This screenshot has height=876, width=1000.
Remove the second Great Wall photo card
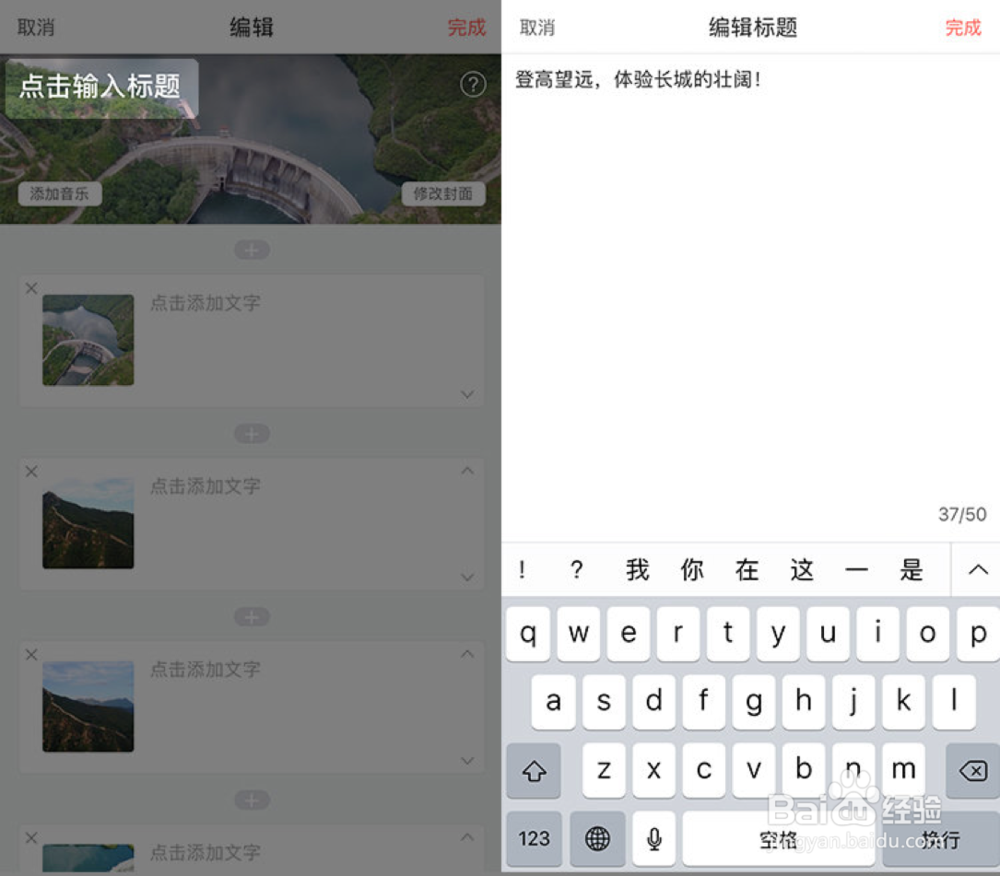click(31, 471)
